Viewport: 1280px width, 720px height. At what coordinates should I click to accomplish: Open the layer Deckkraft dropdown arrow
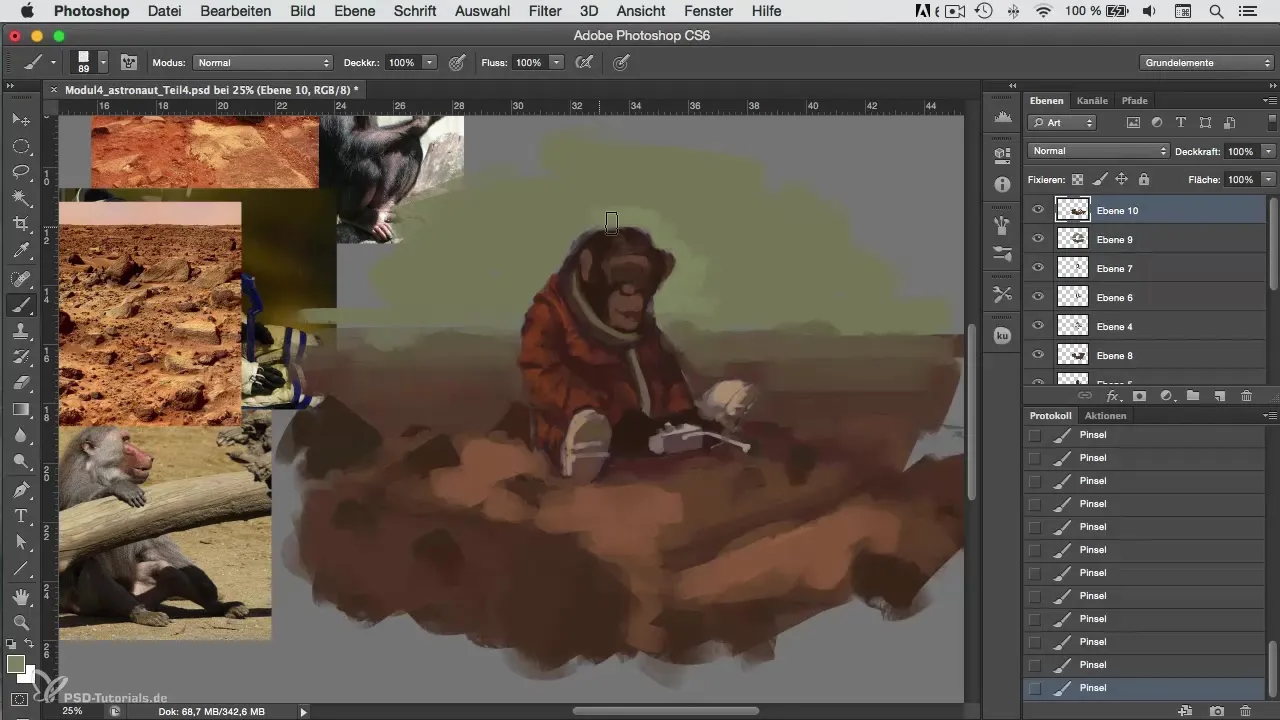(1268, 151)
